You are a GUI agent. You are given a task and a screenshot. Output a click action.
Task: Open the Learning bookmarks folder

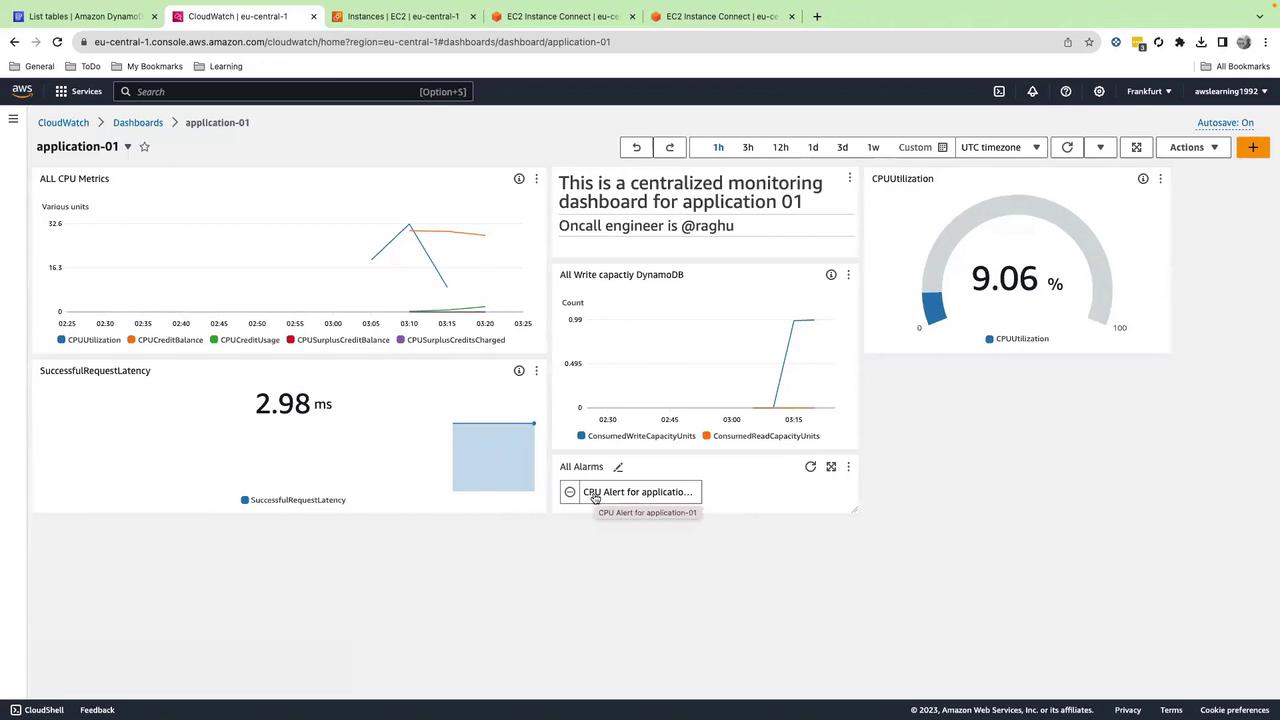[x=218, y=66]
